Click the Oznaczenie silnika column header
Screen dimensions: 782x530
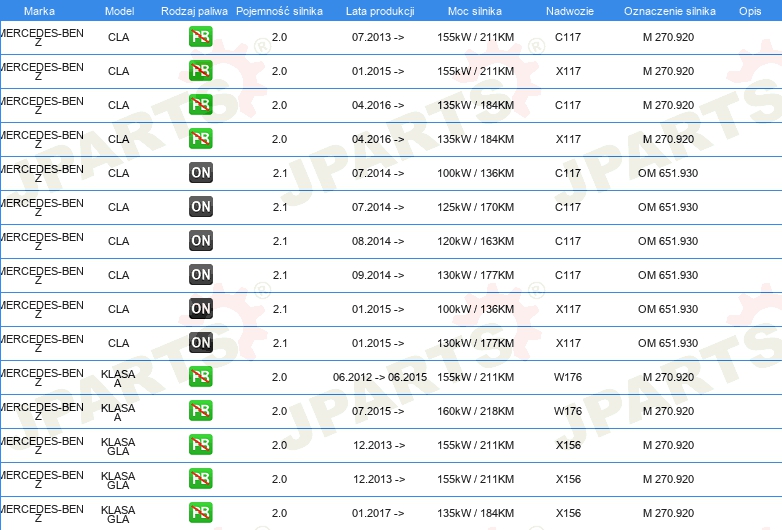click(670, 11)
